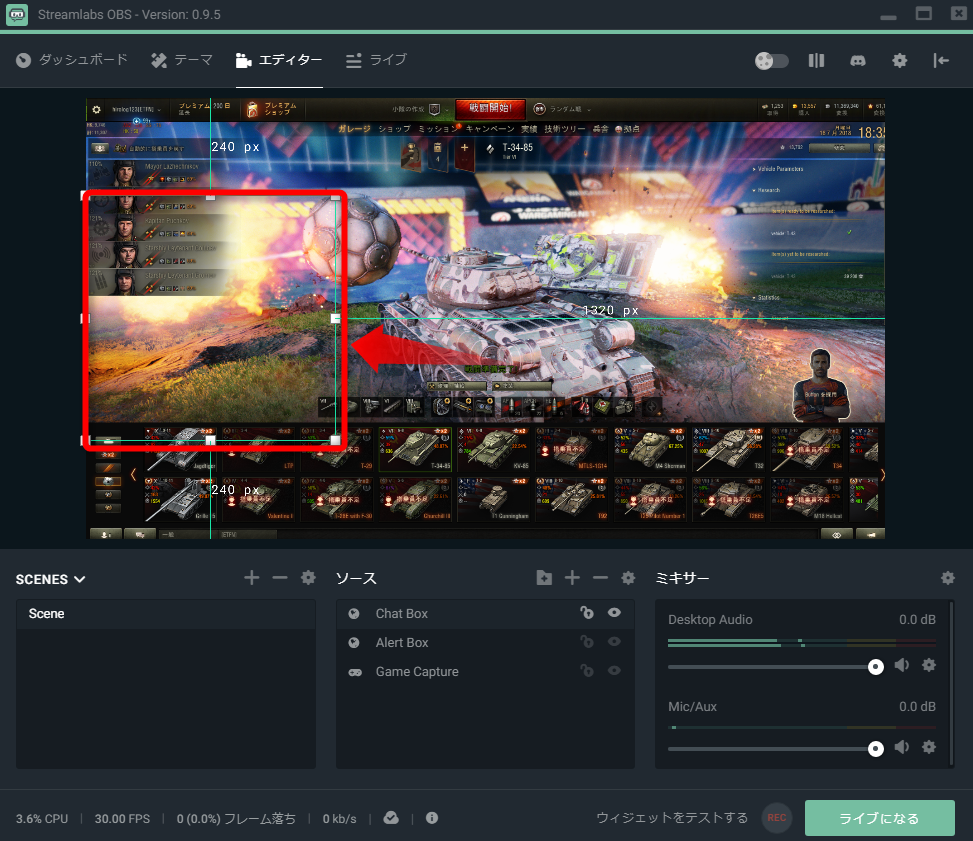
Task: Toggle Alert Box visibility eye
Action: click(614, 642)
